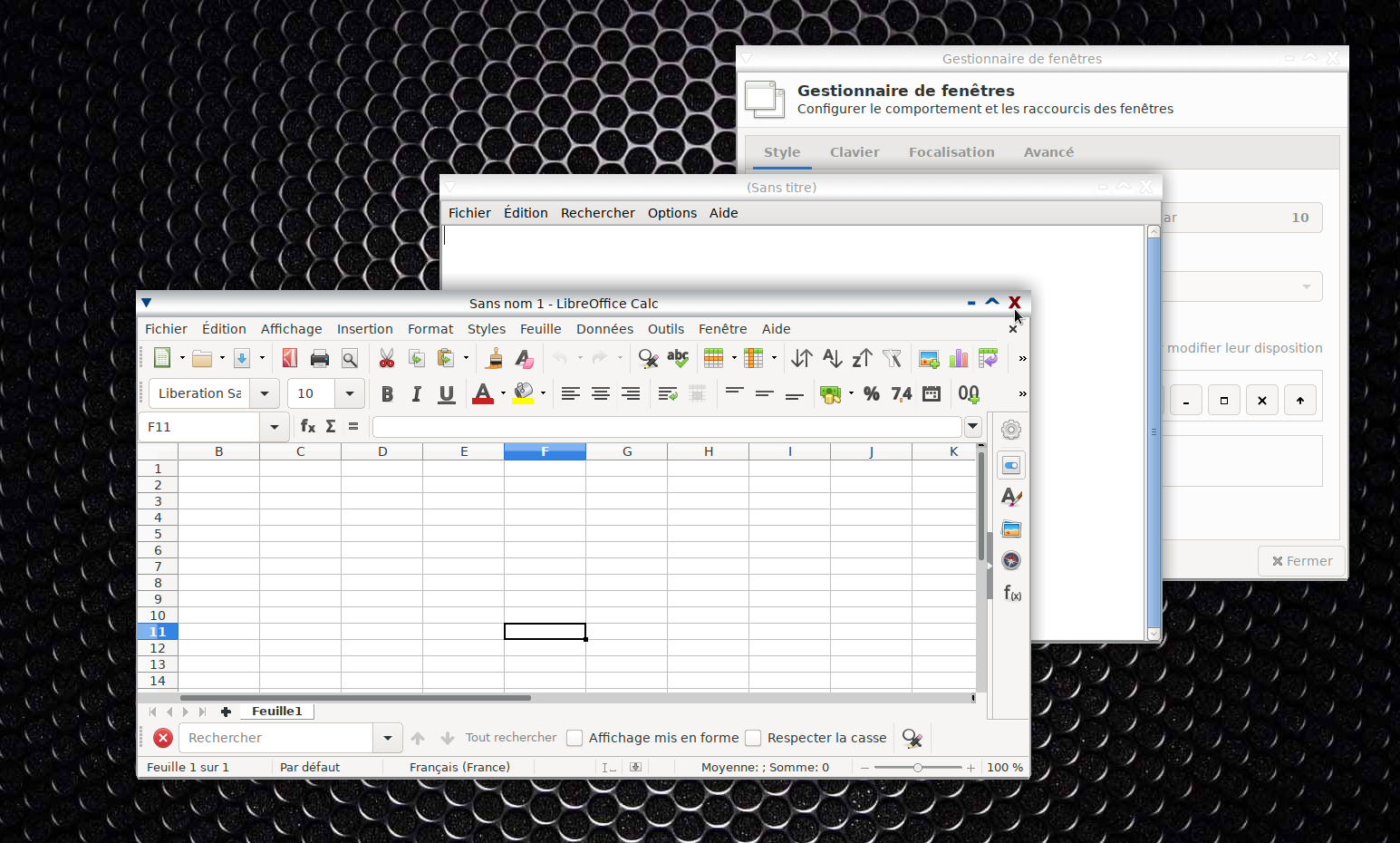Screen dimensions: 1400x843
Task: Open the Format menu in Calc
Action: pos(430,329)
